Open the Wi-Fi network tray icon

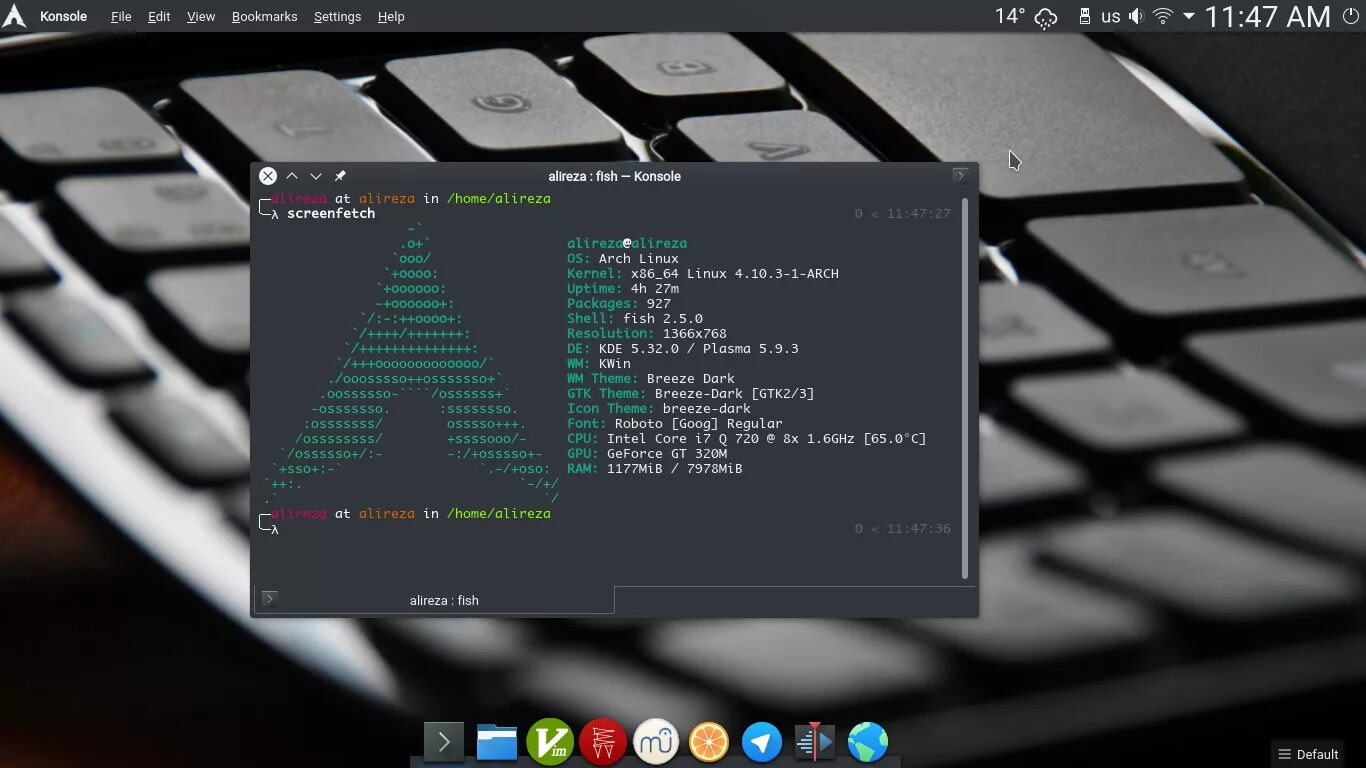(x=1162, y=16)
